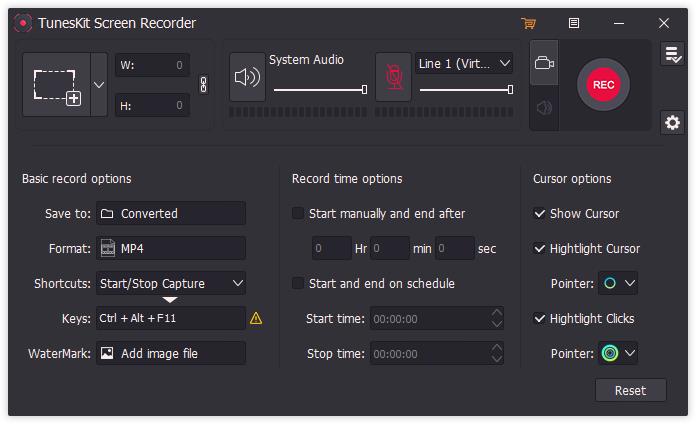Click the capture area selection icon

(57, 85)
